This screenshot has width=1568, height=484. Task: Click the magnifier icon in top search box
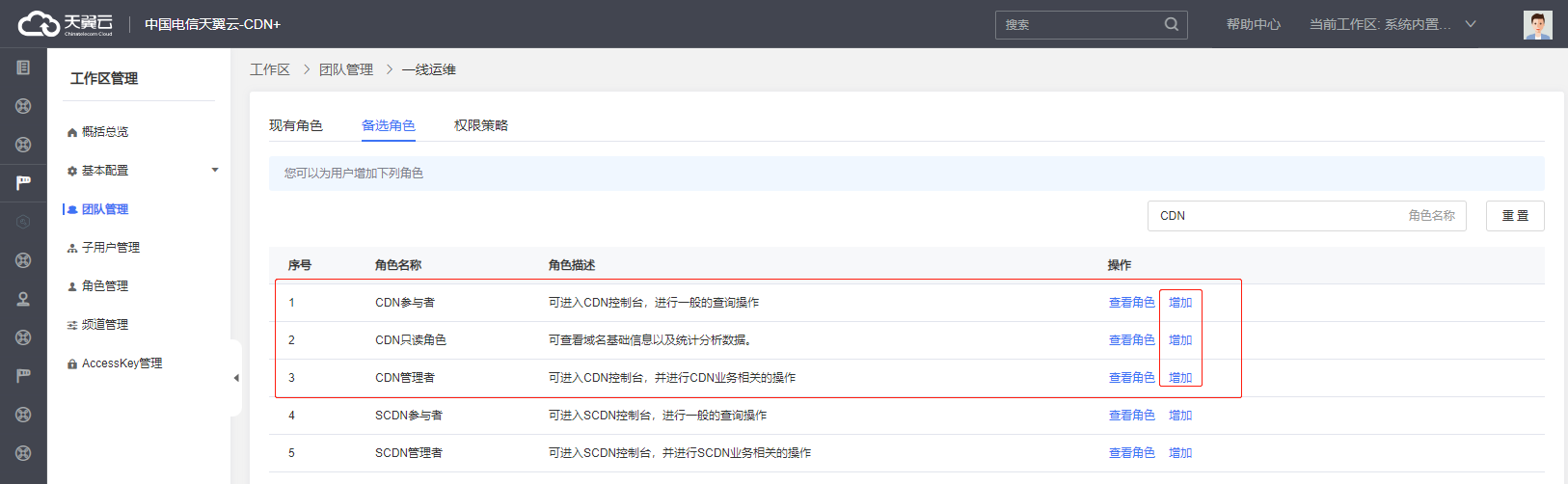(1171, 24)
